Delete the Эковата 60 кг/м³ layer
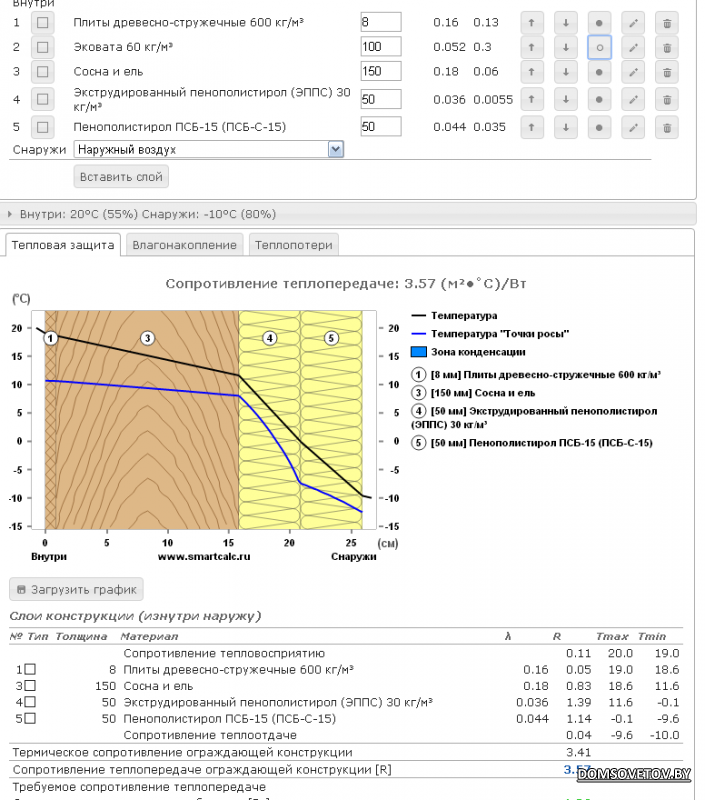705x800 pixels. click(667, 47)
